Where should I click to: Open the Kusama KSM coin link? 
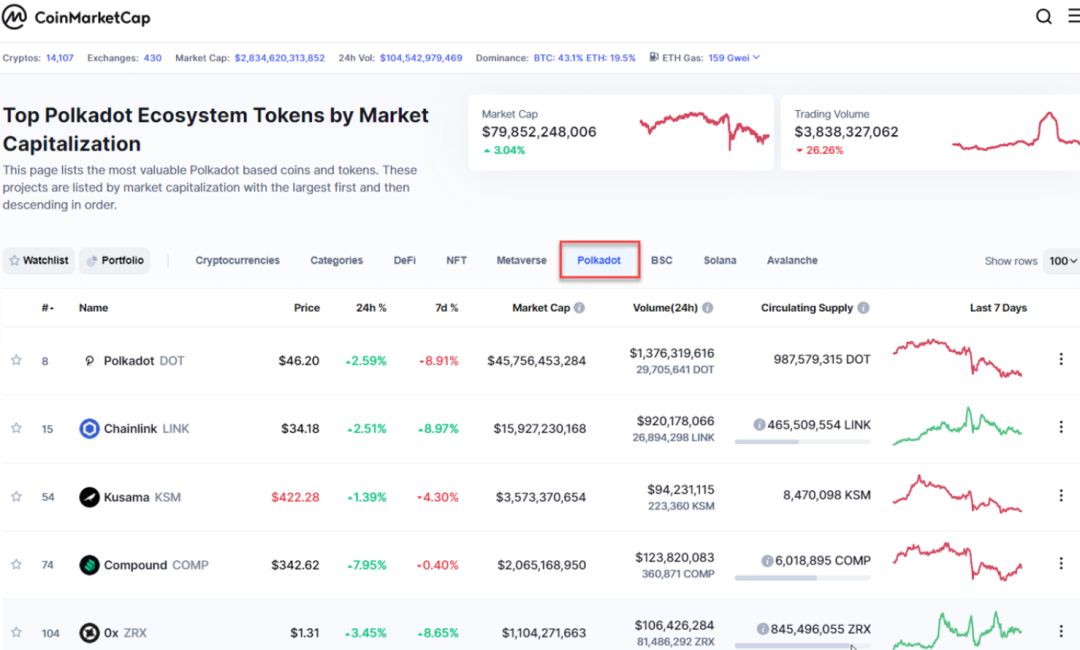click(142, 497)
